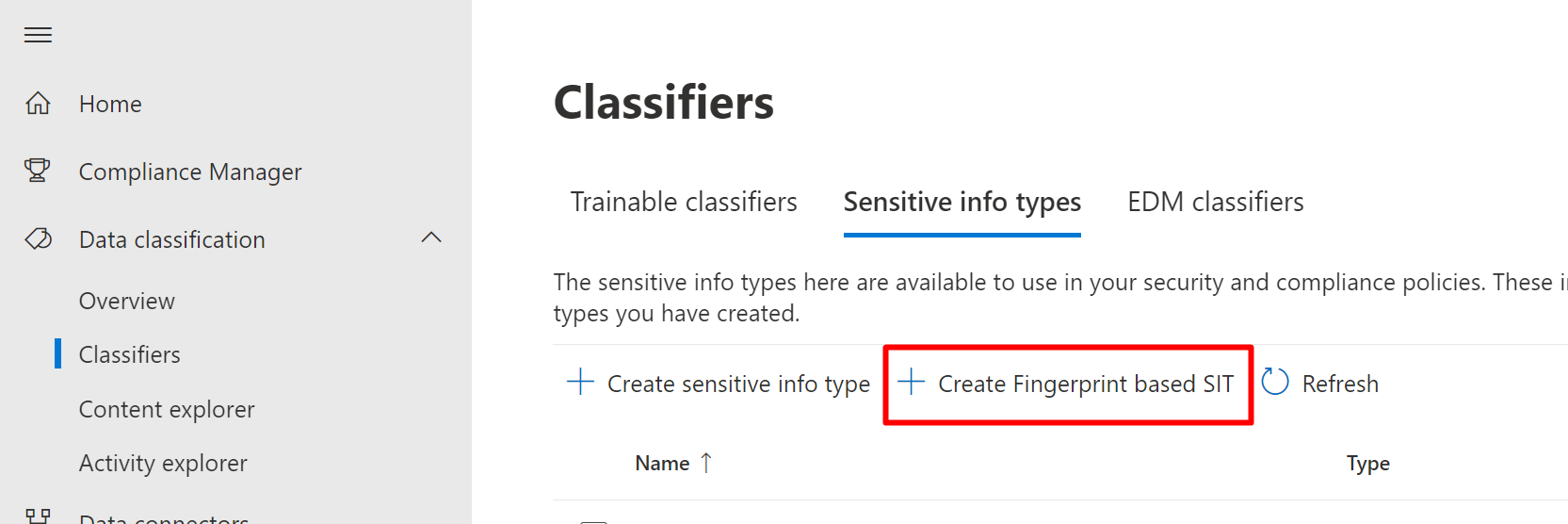Open the hamburger navigation menu
The width and height of the screenshot is (1568, 524).
(38, 36)
